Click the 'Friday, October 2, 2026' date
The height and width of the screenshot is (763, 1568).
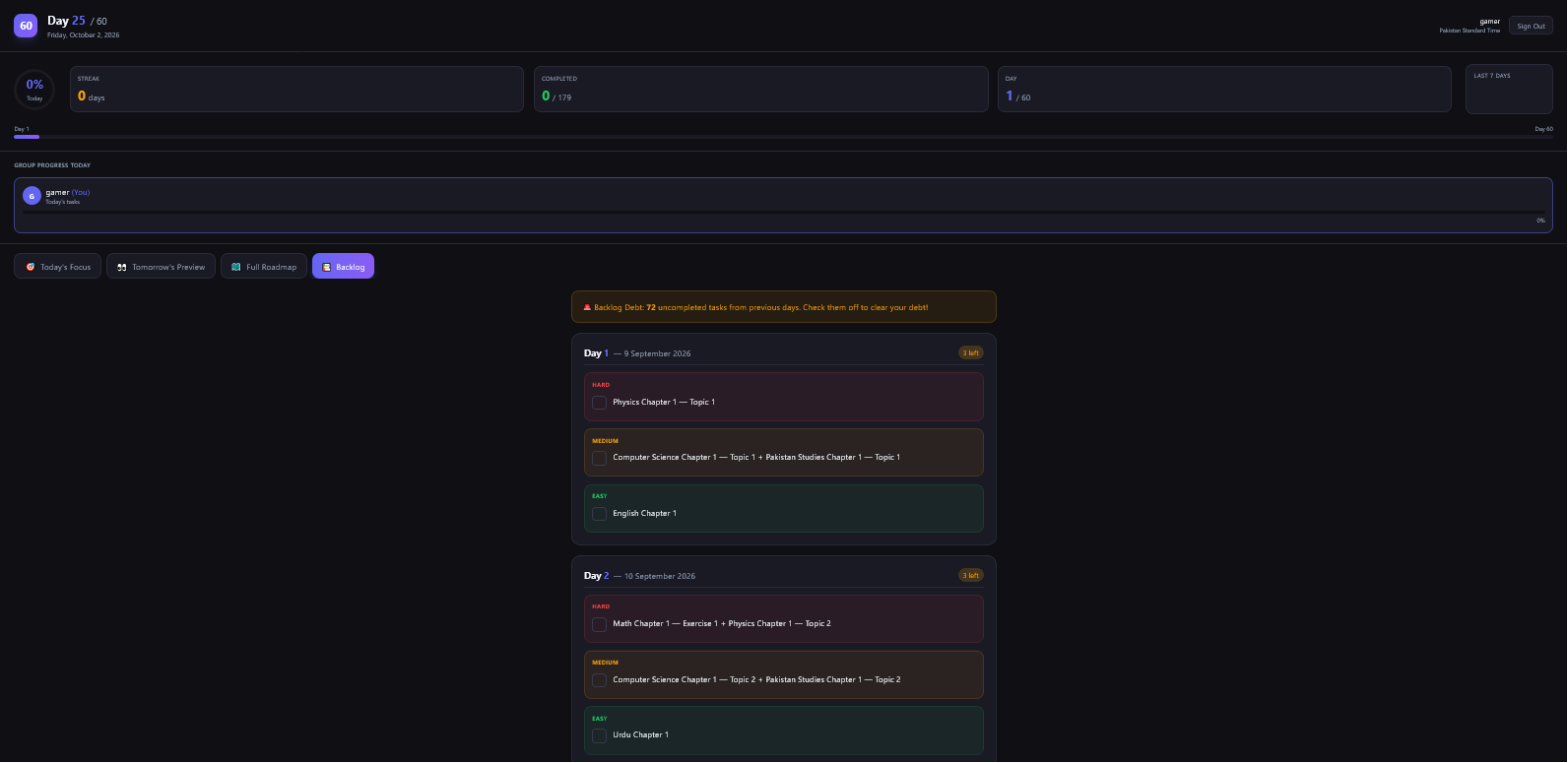[84, 35]
